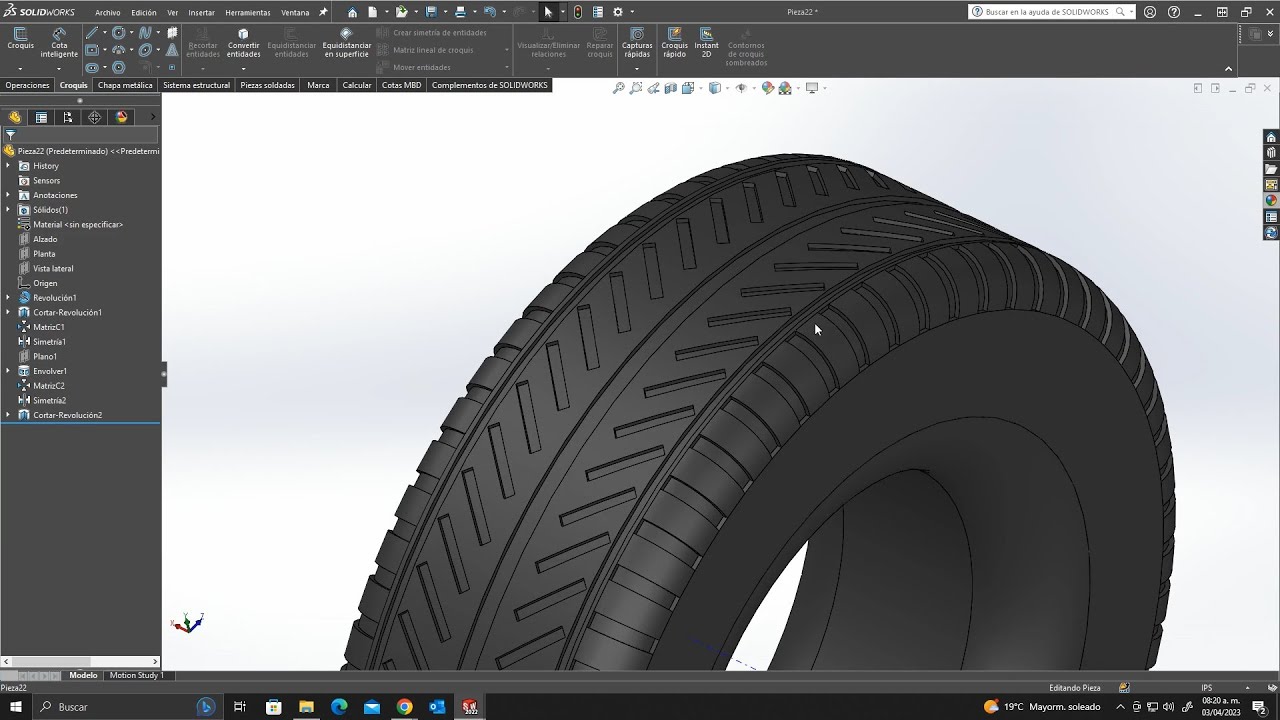
Task: Switch to the Operaciones tab
Action: (x=27, y=85)
